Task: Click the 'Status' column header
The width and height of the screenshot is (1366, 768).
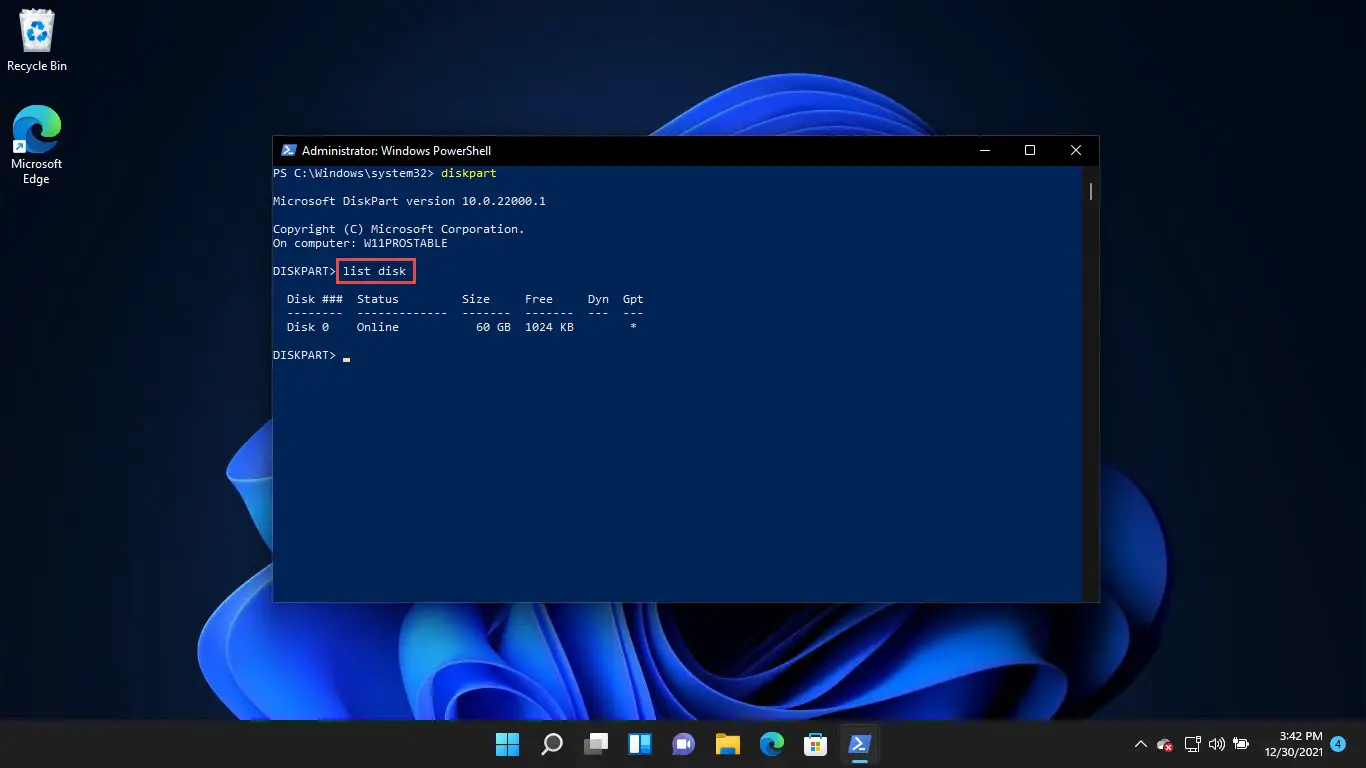Action: (378, 299)
